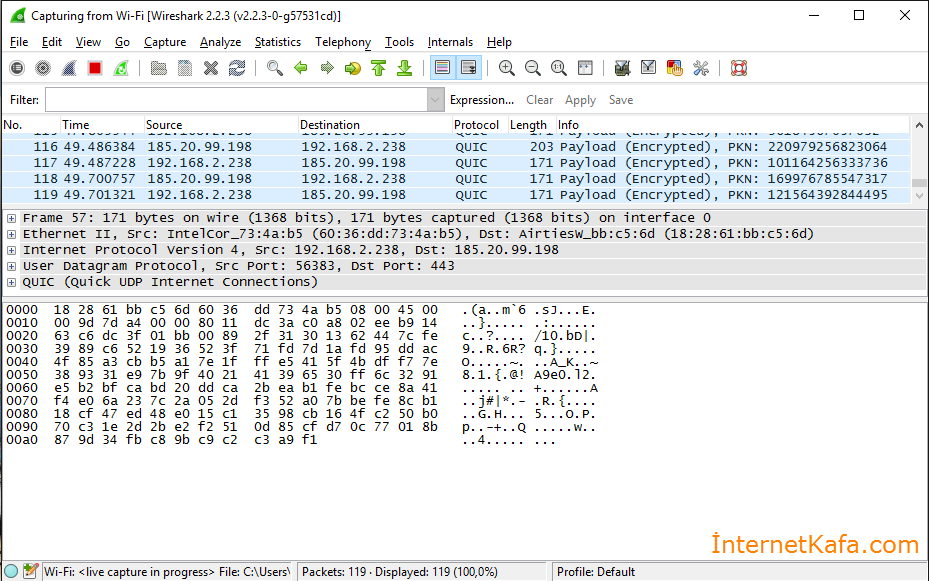
Task: Click Profile: Default in the status bar
Action: tap(595, 572)
